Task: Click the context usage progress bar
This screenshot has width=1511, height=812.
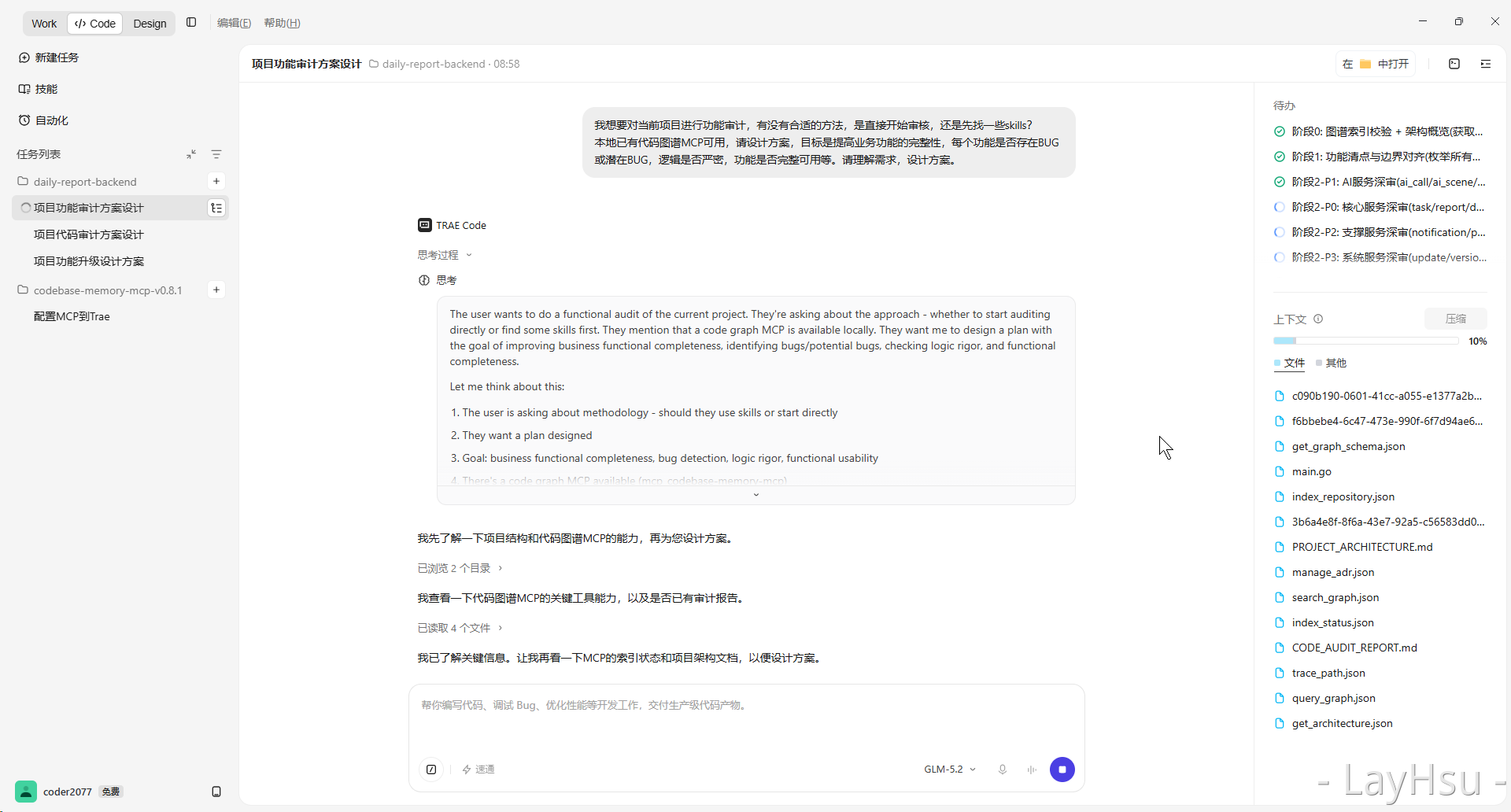Action: [1366, 341]
